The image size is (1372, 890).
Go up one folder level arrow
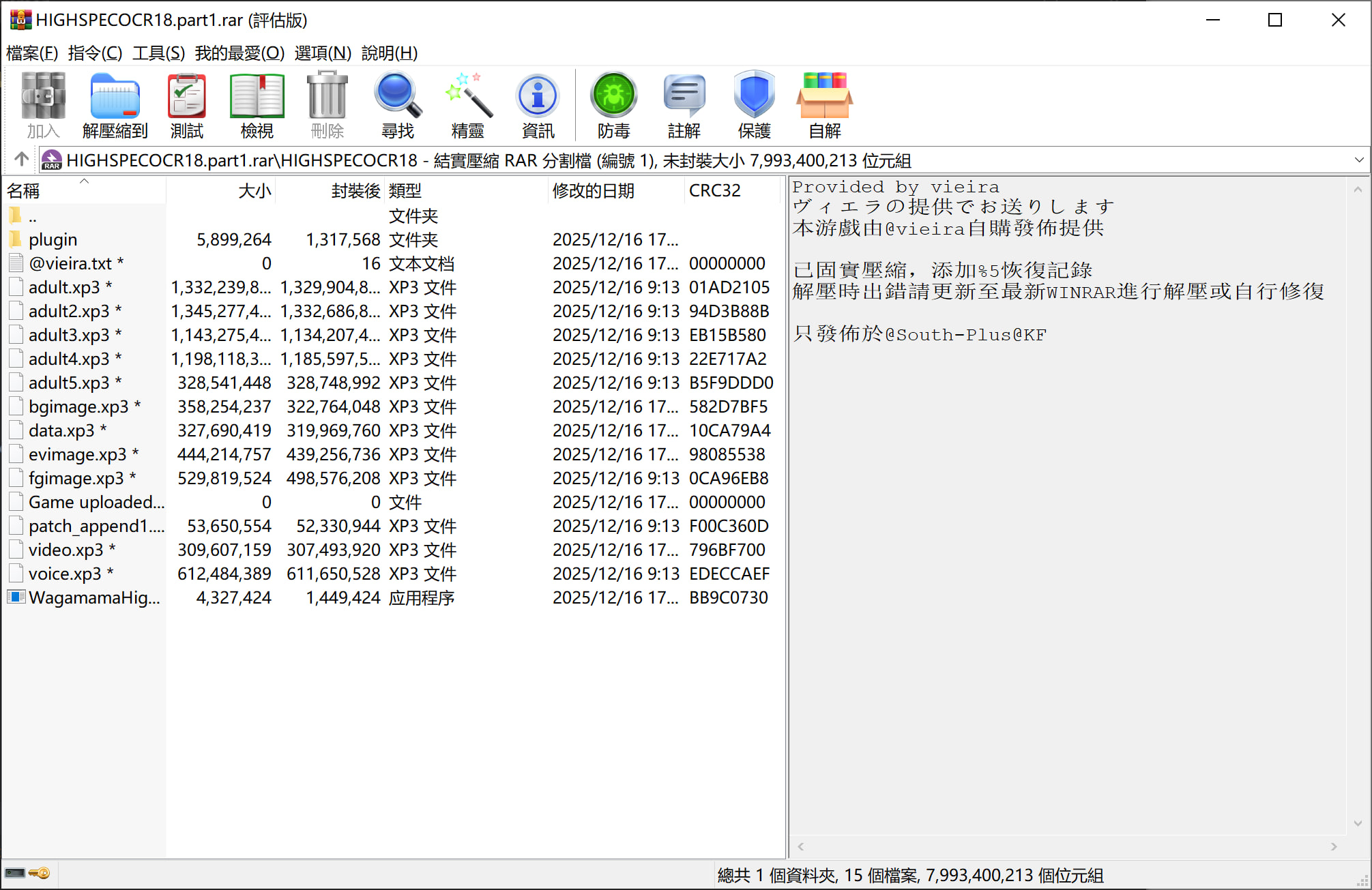[22, 160]
